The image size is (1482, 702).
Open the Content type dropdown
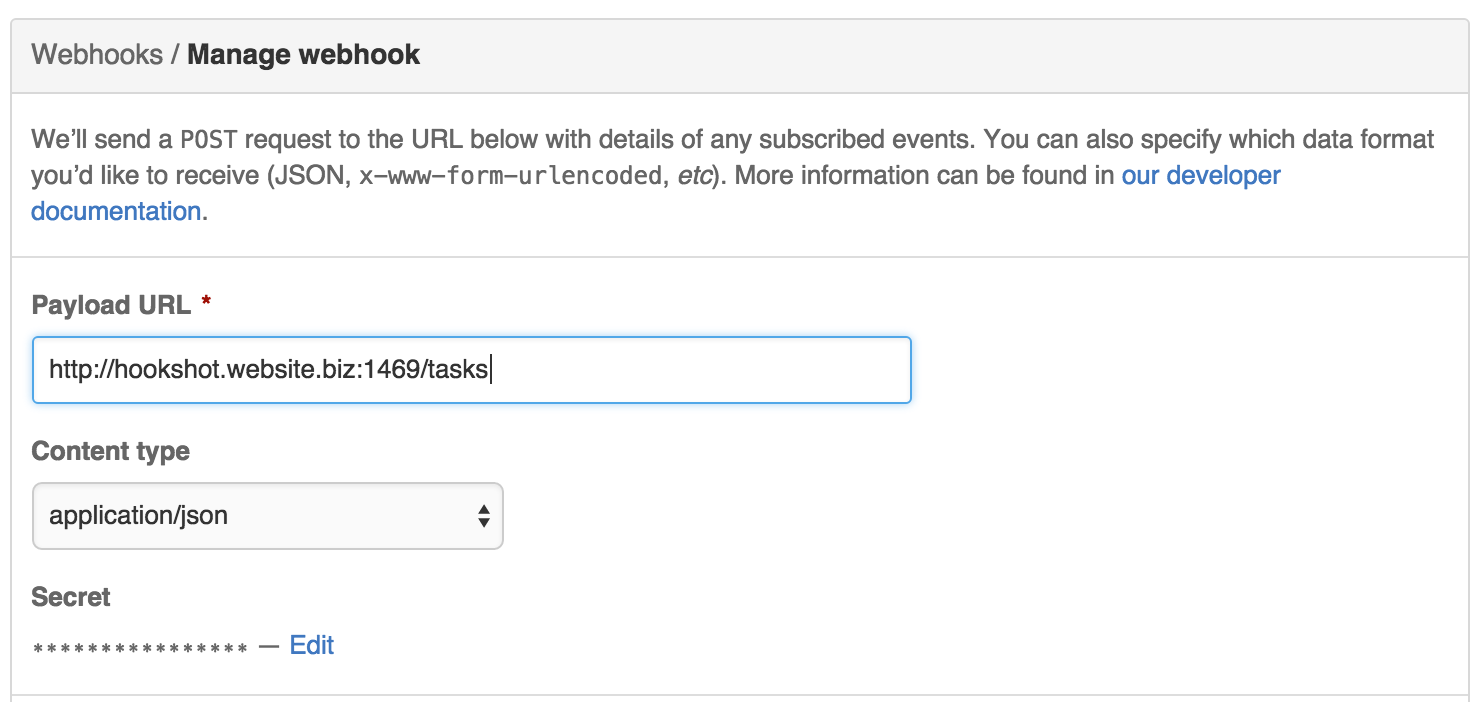(267, 516)
